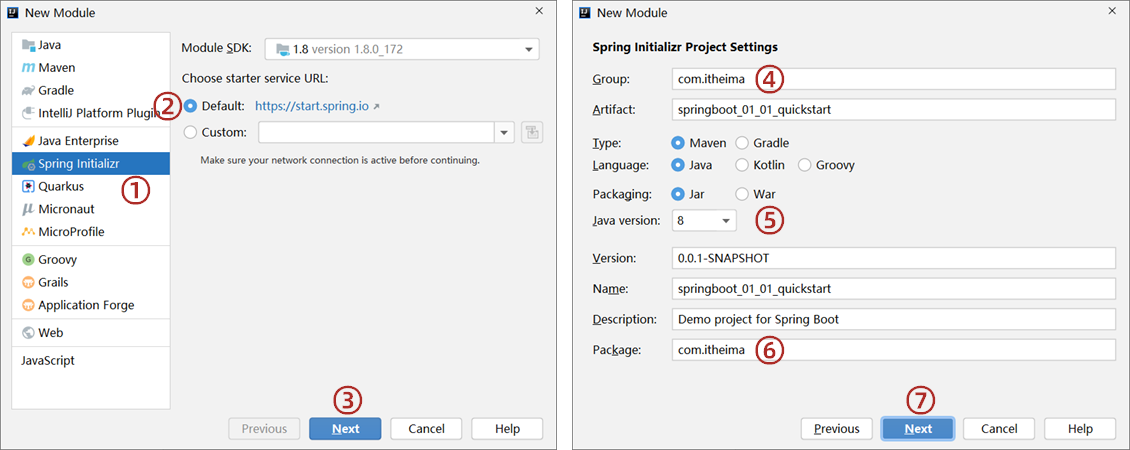Pick the Grails icon in module types
The image size is (1130, 450).
click(29, 282)
